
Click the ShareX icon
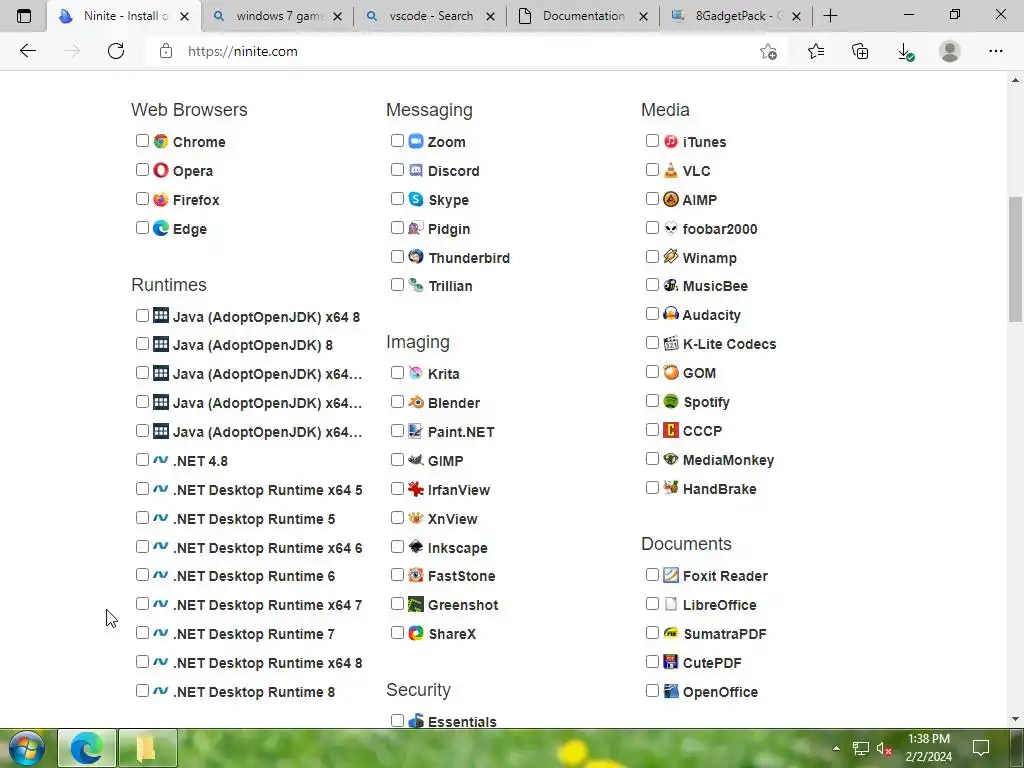(416, 633)
